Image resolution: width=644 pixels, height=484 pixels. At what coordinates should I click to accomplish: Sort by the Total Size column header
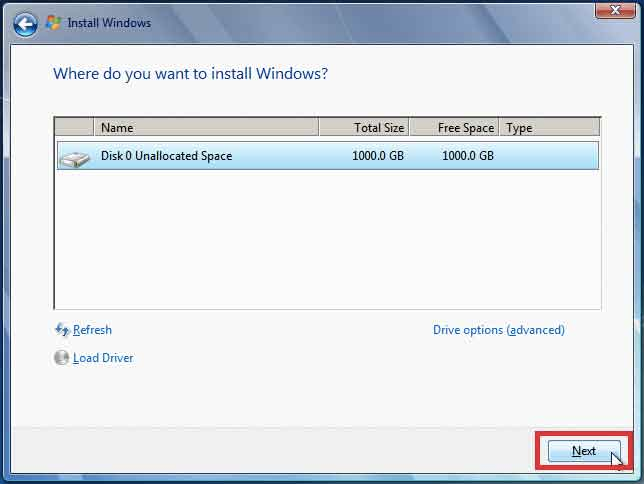364,127
